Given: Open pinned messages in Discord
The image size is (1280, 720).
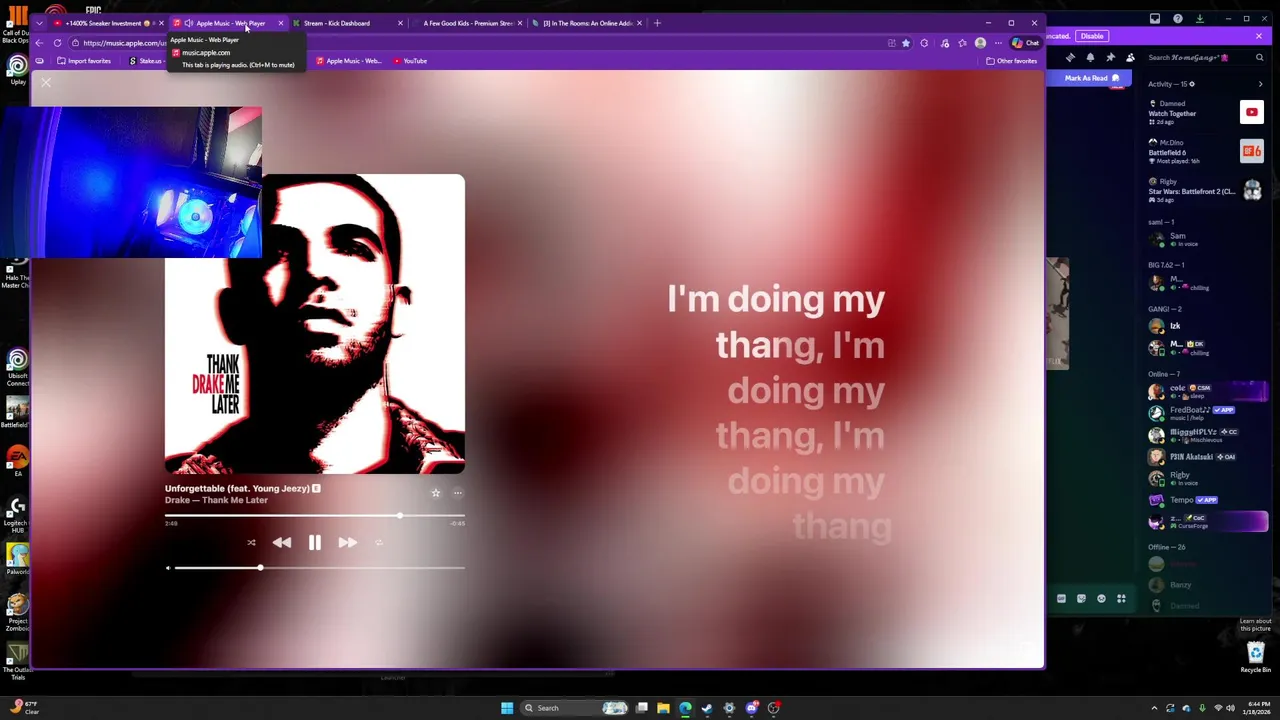Looking at the screenshot, I should click(1110, 58).
